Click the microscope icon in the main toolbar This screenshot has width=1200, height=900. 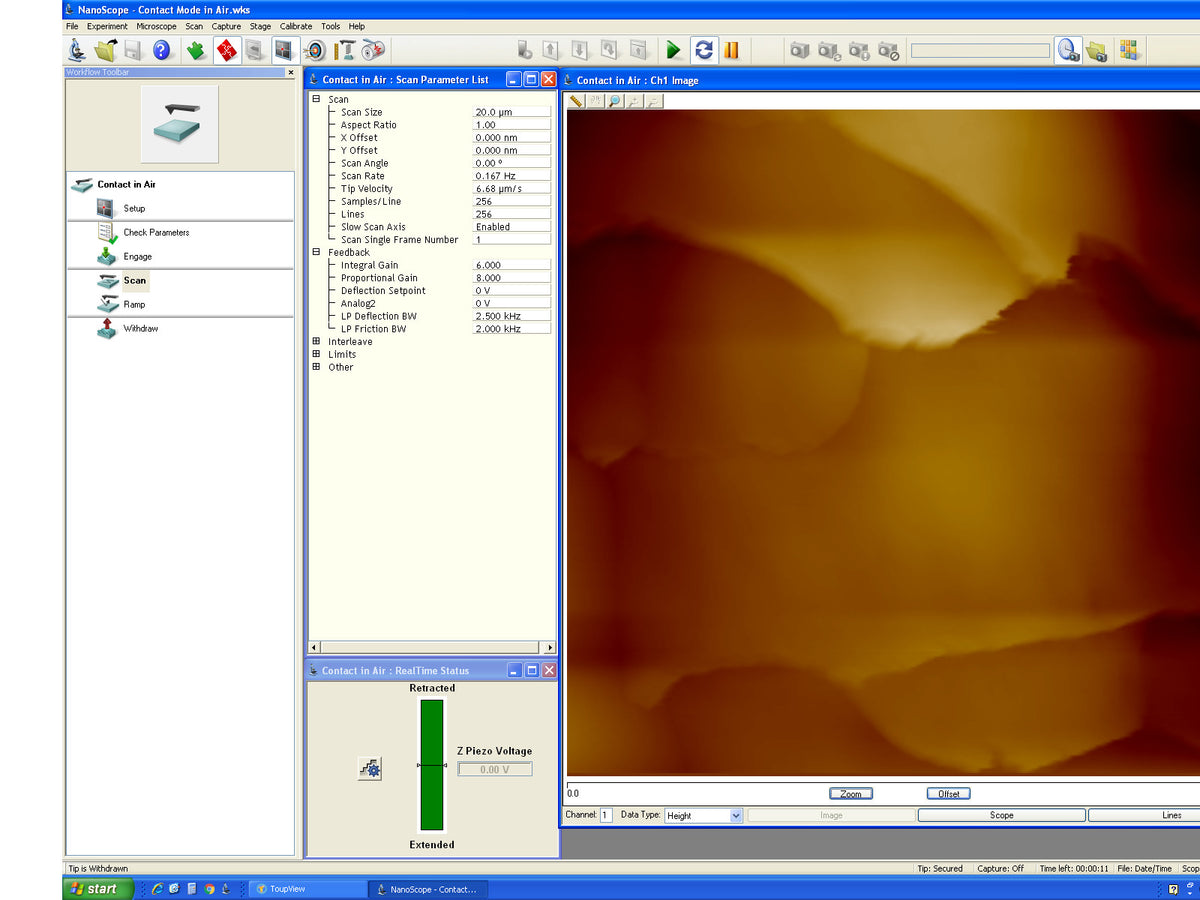click(x=76, y=50)
